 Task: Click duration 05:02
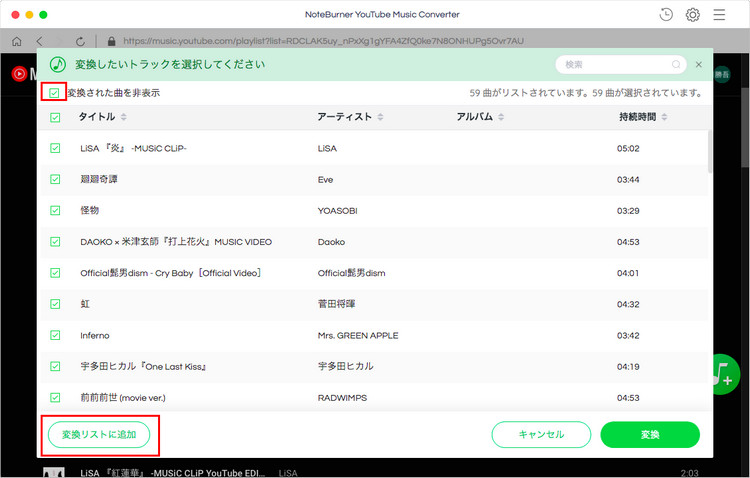click(628, 148)
